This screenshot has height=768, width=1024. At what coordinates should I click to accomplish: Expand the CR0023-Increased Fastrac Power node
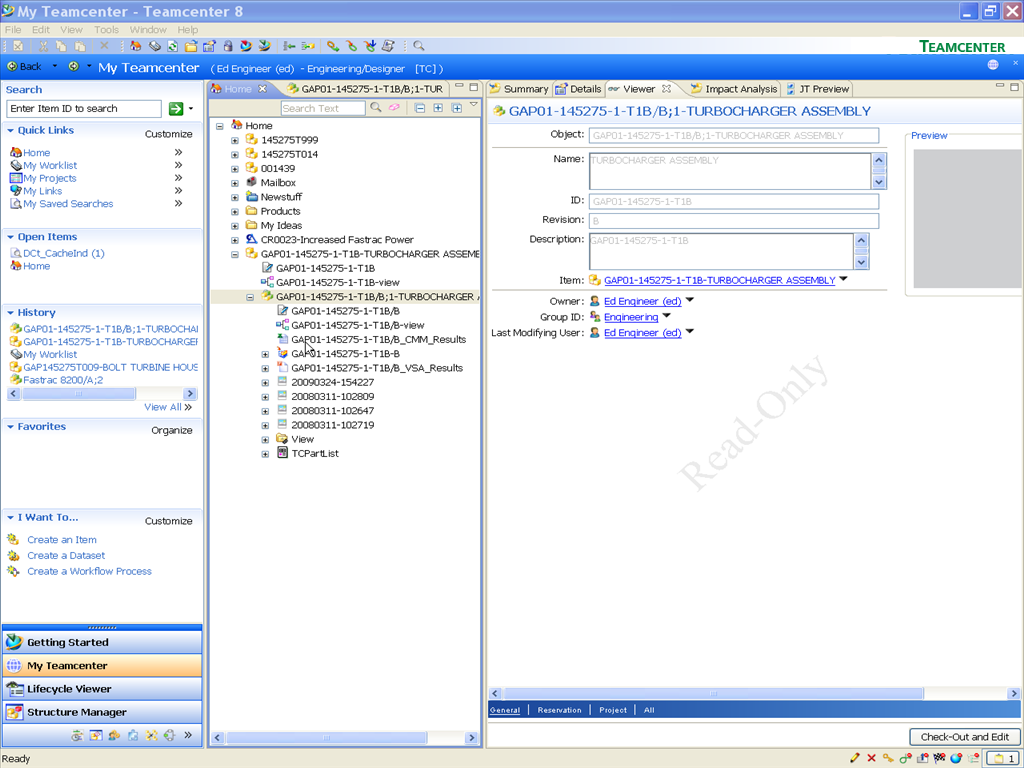(x=235, y=240)
